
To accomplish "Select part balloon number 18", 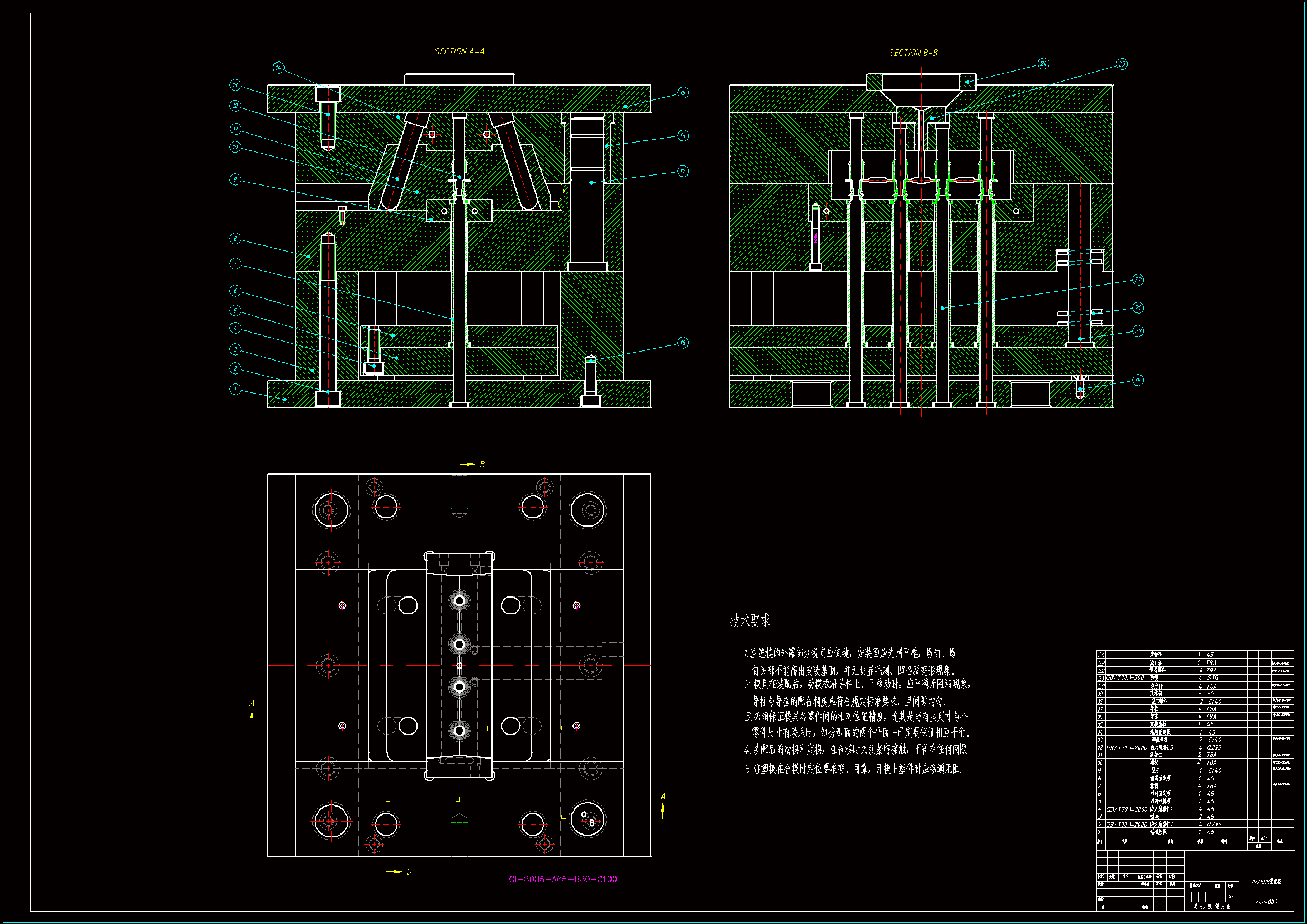I will pyautogui.click(x=683, y=343).
